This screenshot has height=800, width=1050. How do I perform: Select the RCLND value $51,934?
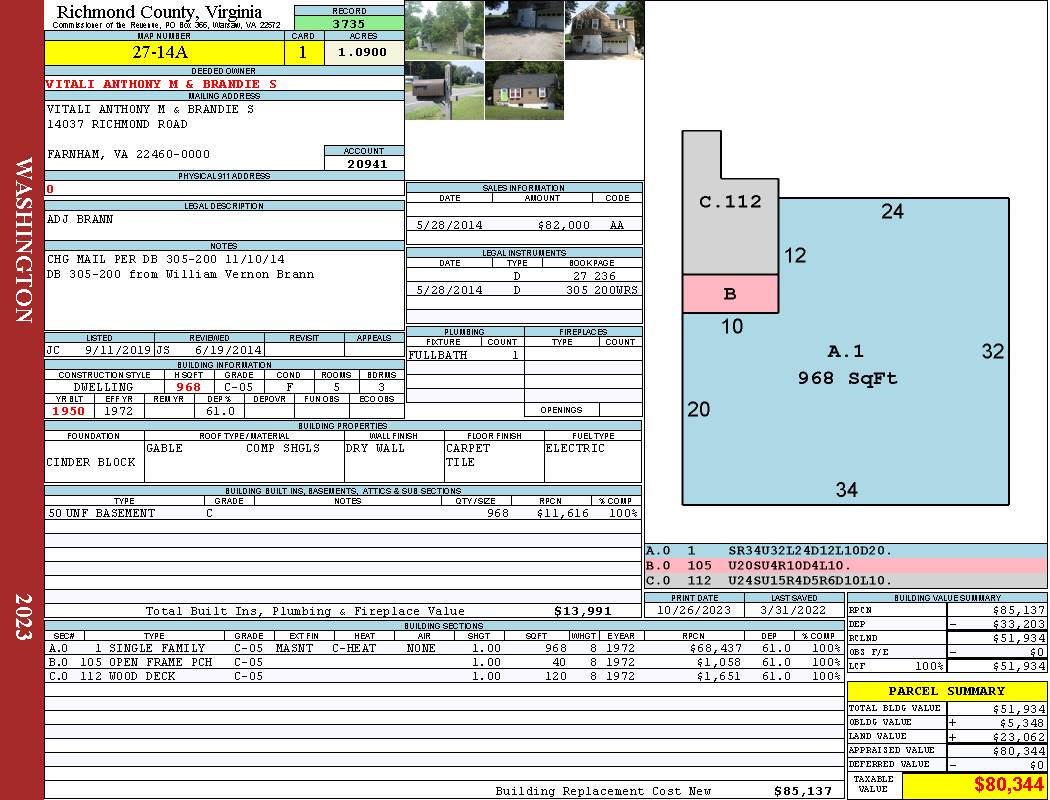click(1018, 638)
